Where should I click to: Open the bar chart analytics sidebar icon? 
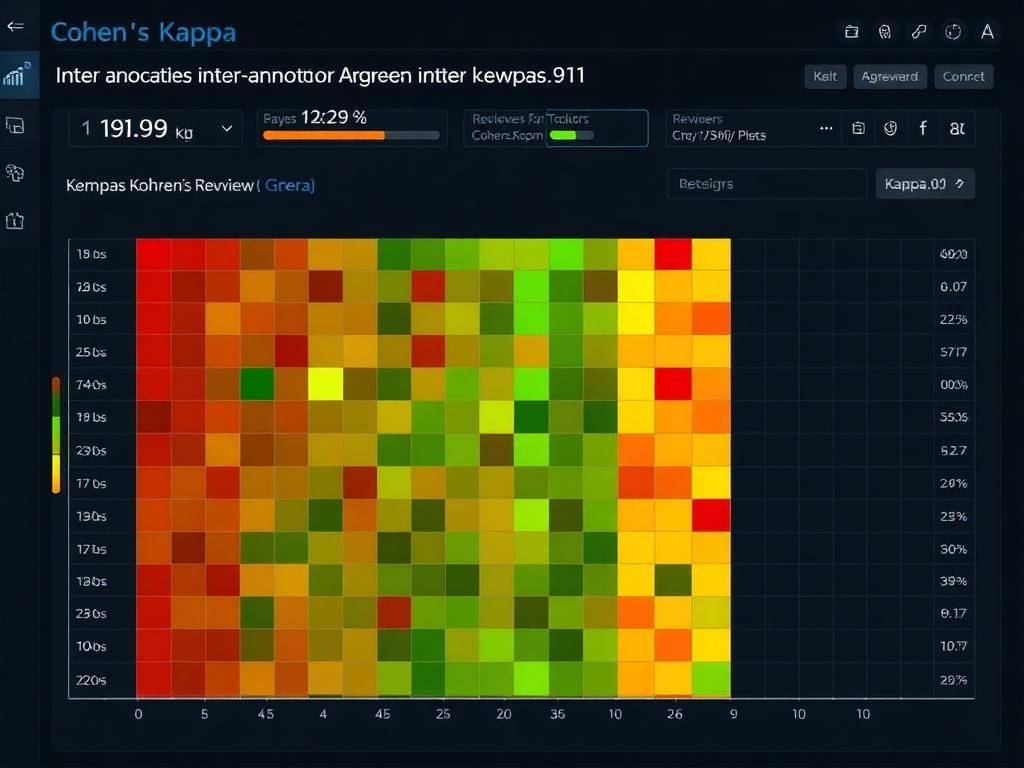point(17,74)
